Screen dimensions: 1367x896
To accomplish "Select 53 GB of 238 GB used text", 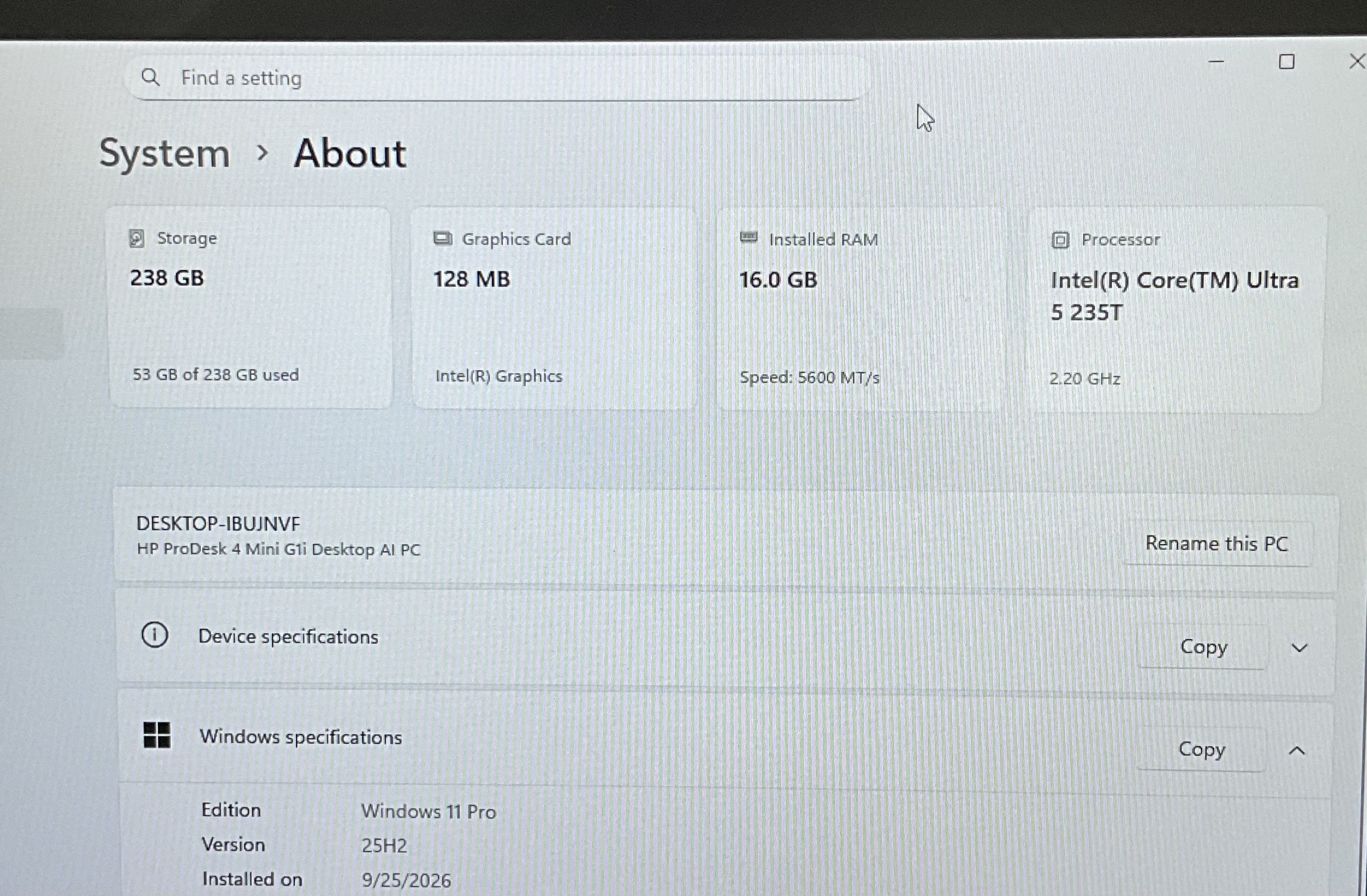I will [x=215, y=374].
